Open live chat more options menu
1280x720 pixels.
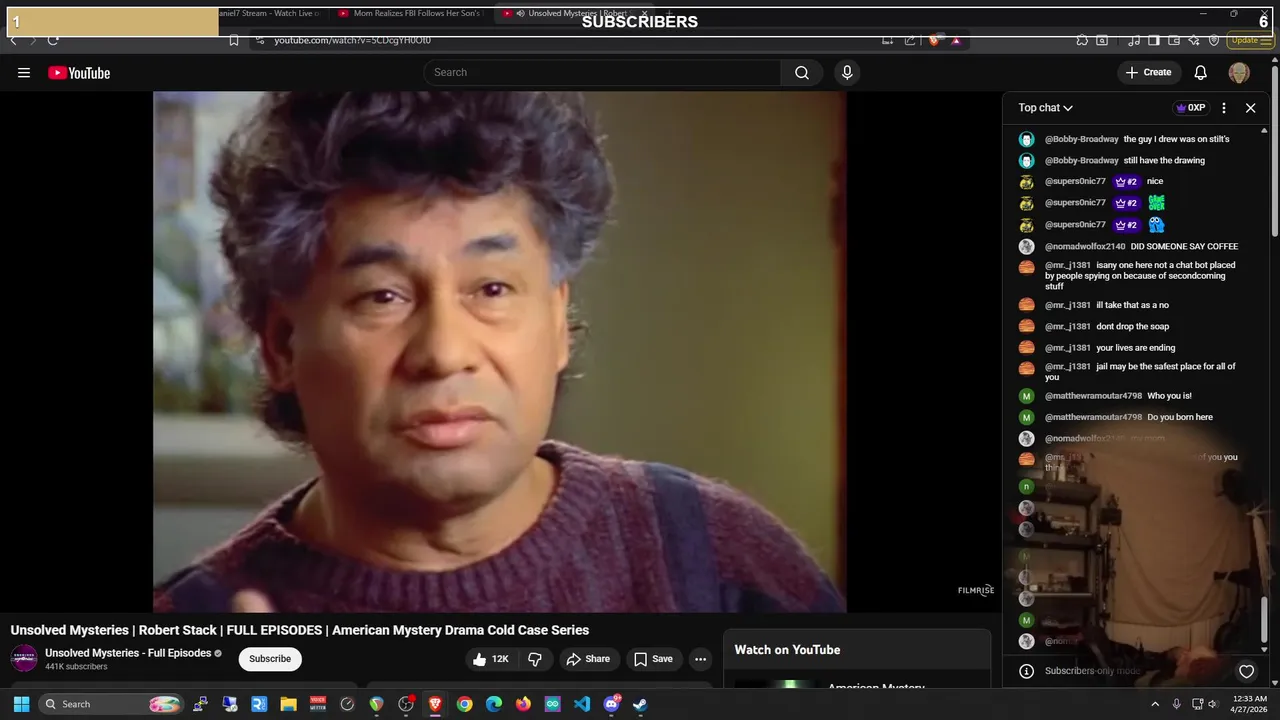(1224, 108)
